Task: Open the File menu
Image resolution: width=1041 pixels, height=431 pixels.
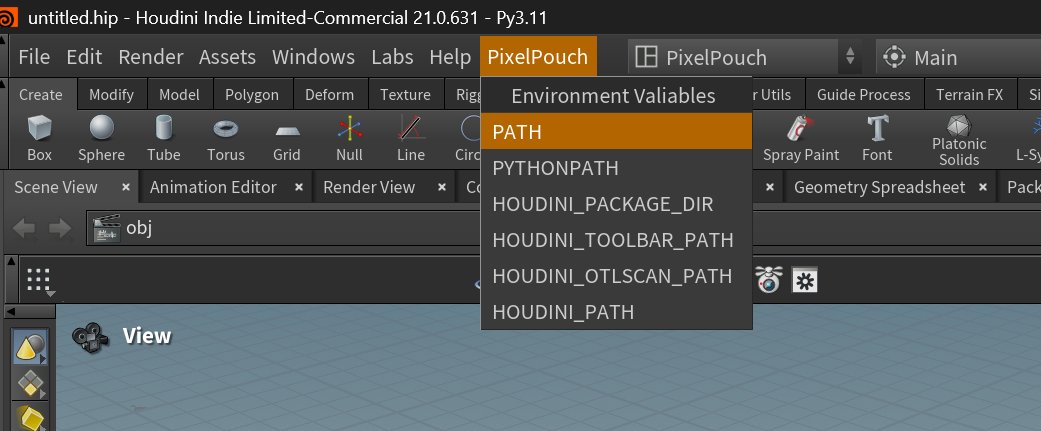Action: pos(35,57)
